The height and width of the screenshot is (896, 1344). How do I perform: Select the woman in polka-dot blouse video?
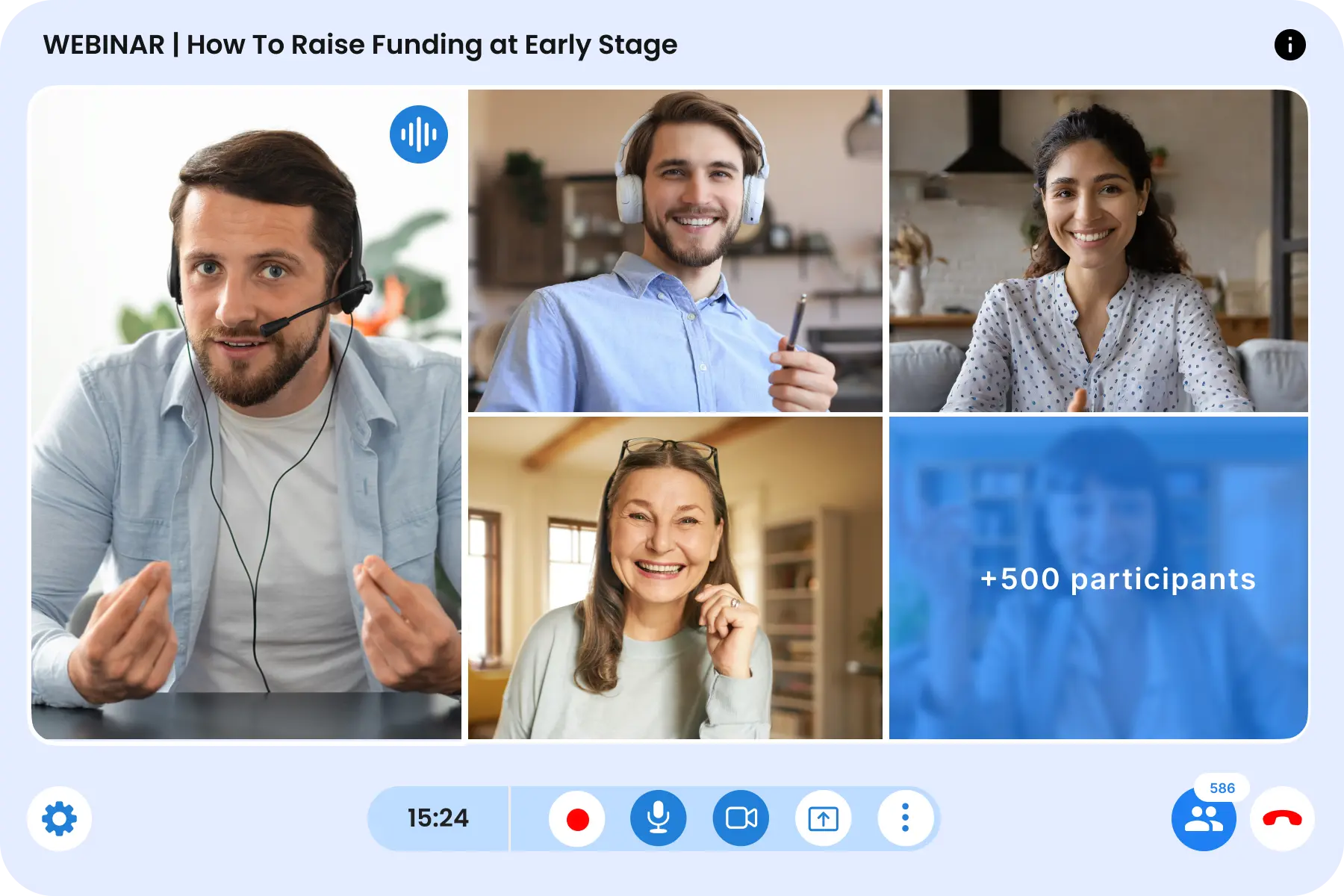1098,251
